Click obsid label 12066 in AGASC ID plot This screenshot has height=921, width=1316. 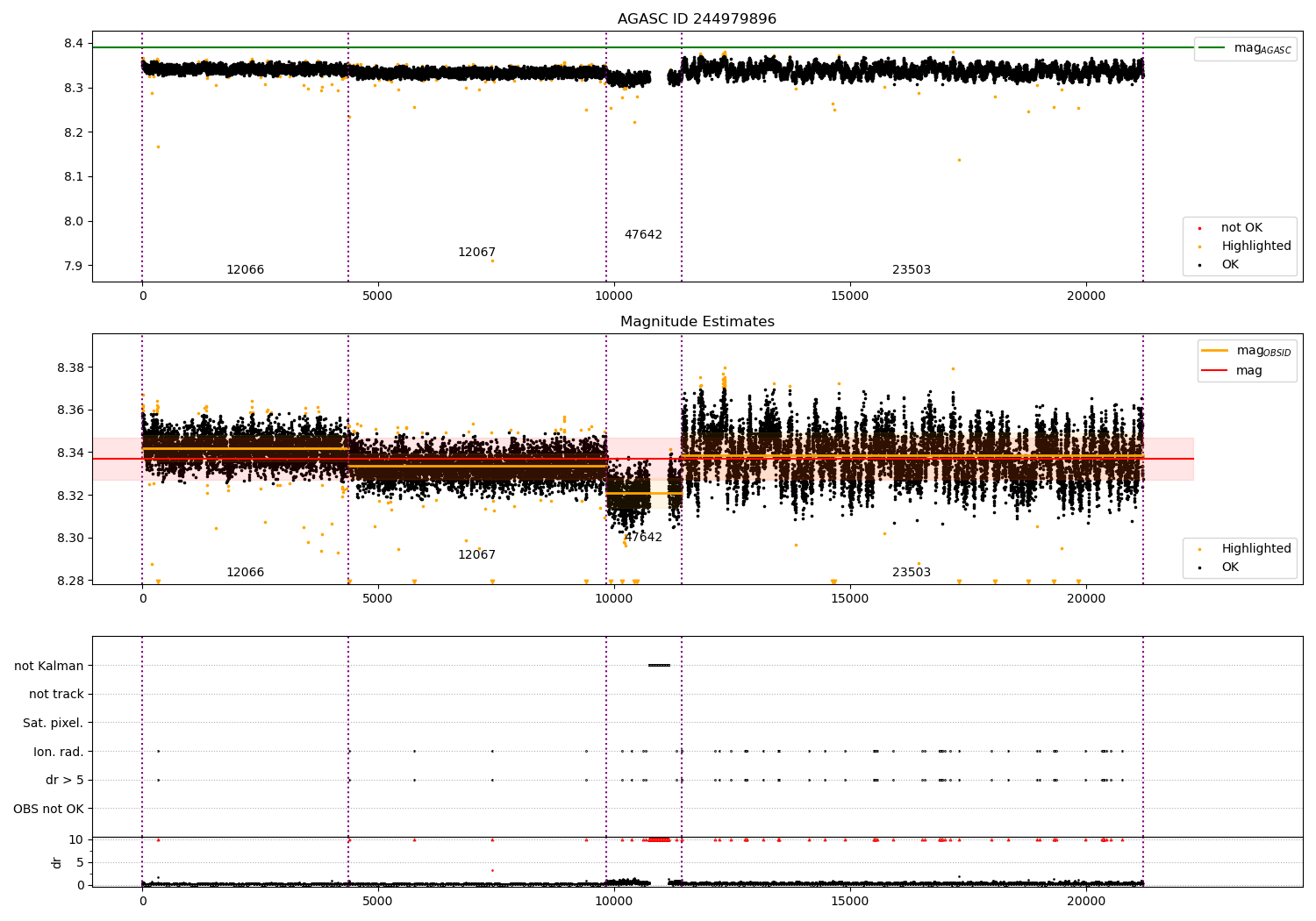click(245, 270)
